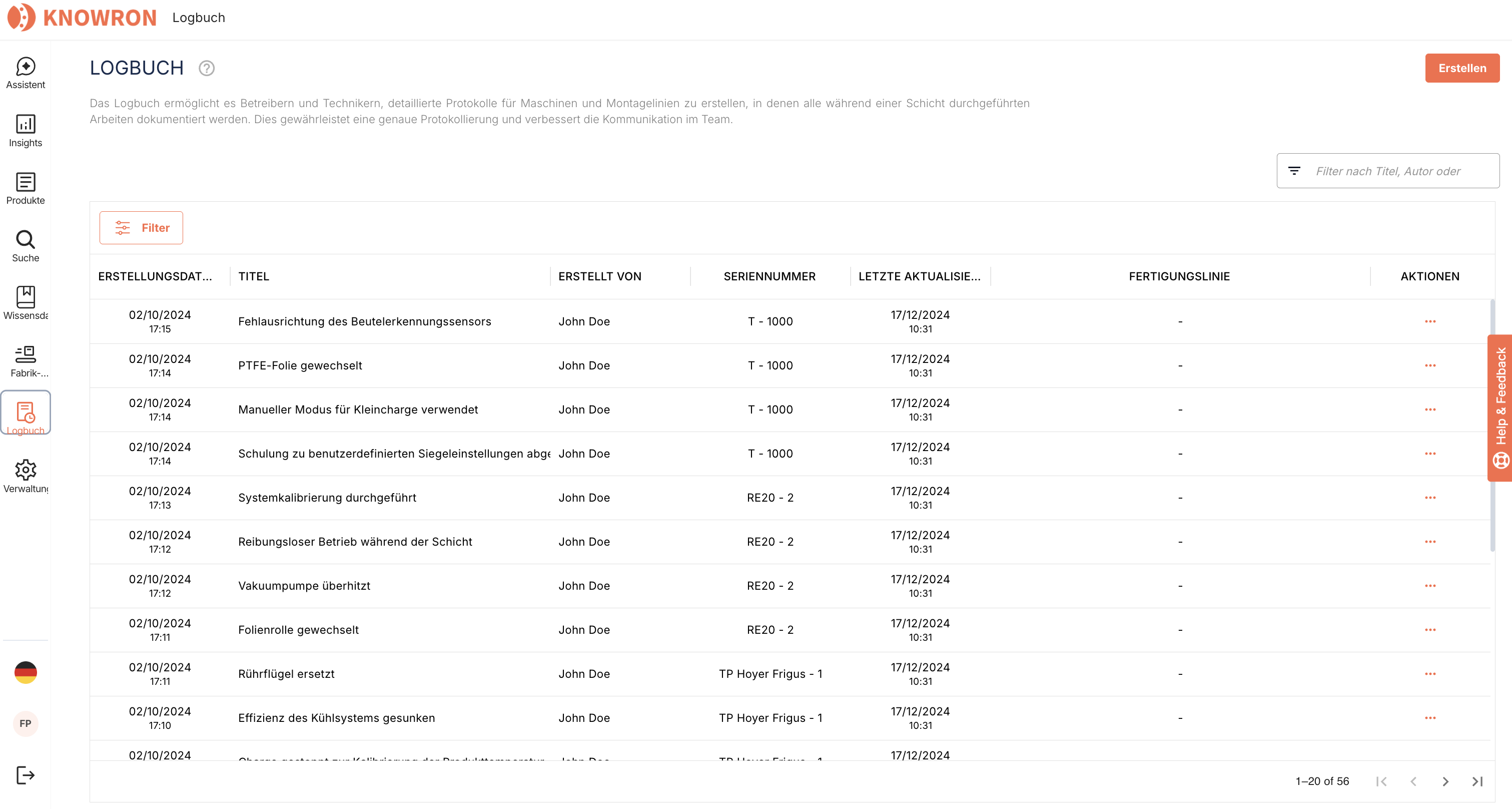Open the Filter button panel

click(141, 228)
